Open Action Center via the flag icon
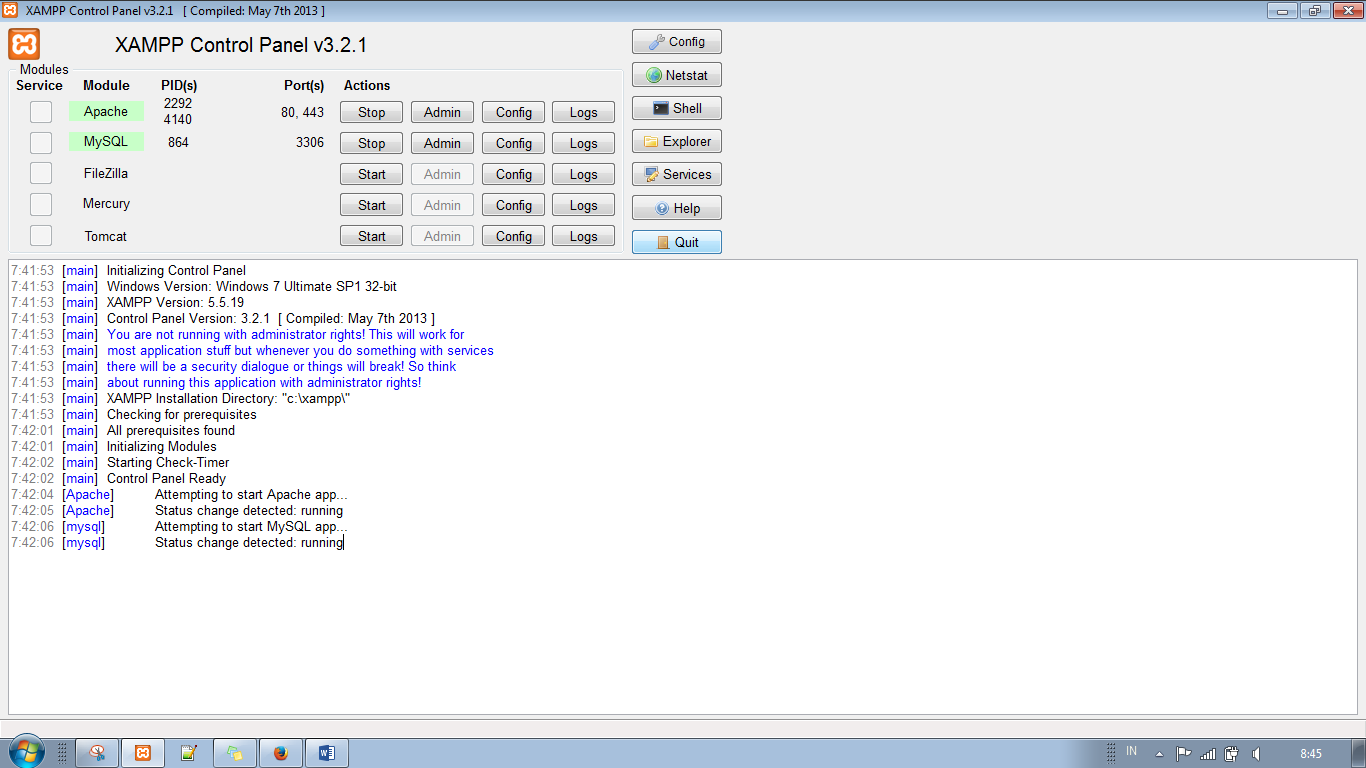 [x=1183, y=752]
